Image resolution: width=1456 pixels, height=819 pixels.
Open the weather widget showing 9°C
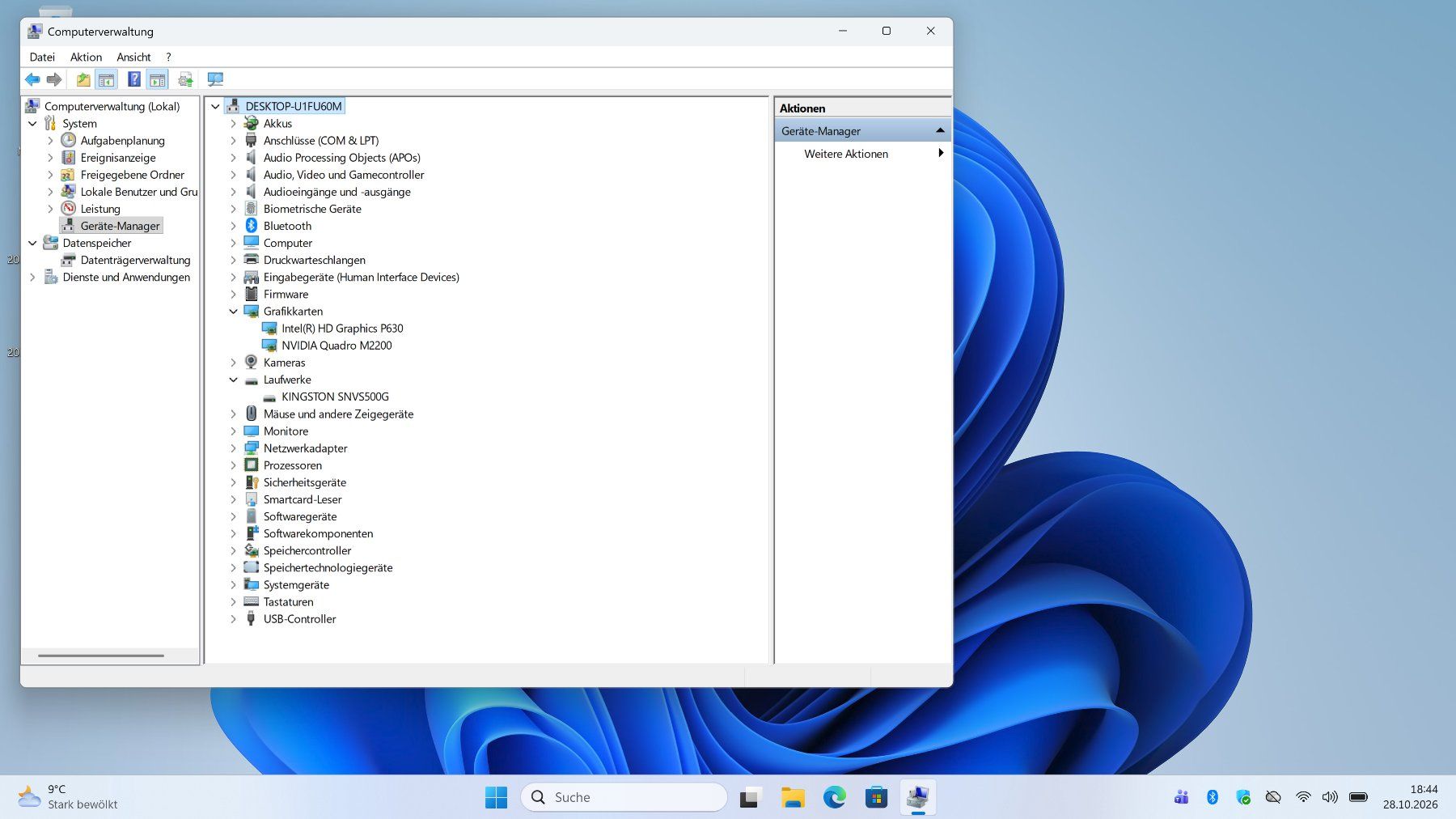pyautogui.click(x=68, y=797)
